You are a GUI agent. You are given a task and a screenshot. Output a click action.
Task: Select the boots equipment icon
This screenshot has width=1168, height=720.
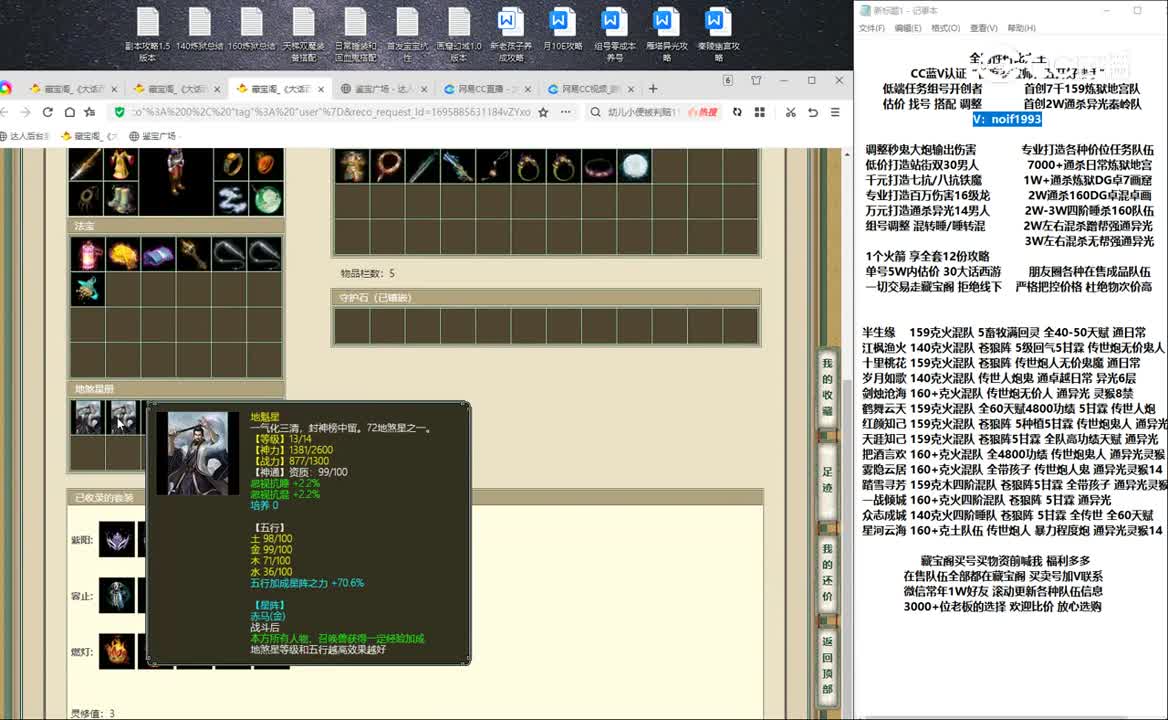120,198
